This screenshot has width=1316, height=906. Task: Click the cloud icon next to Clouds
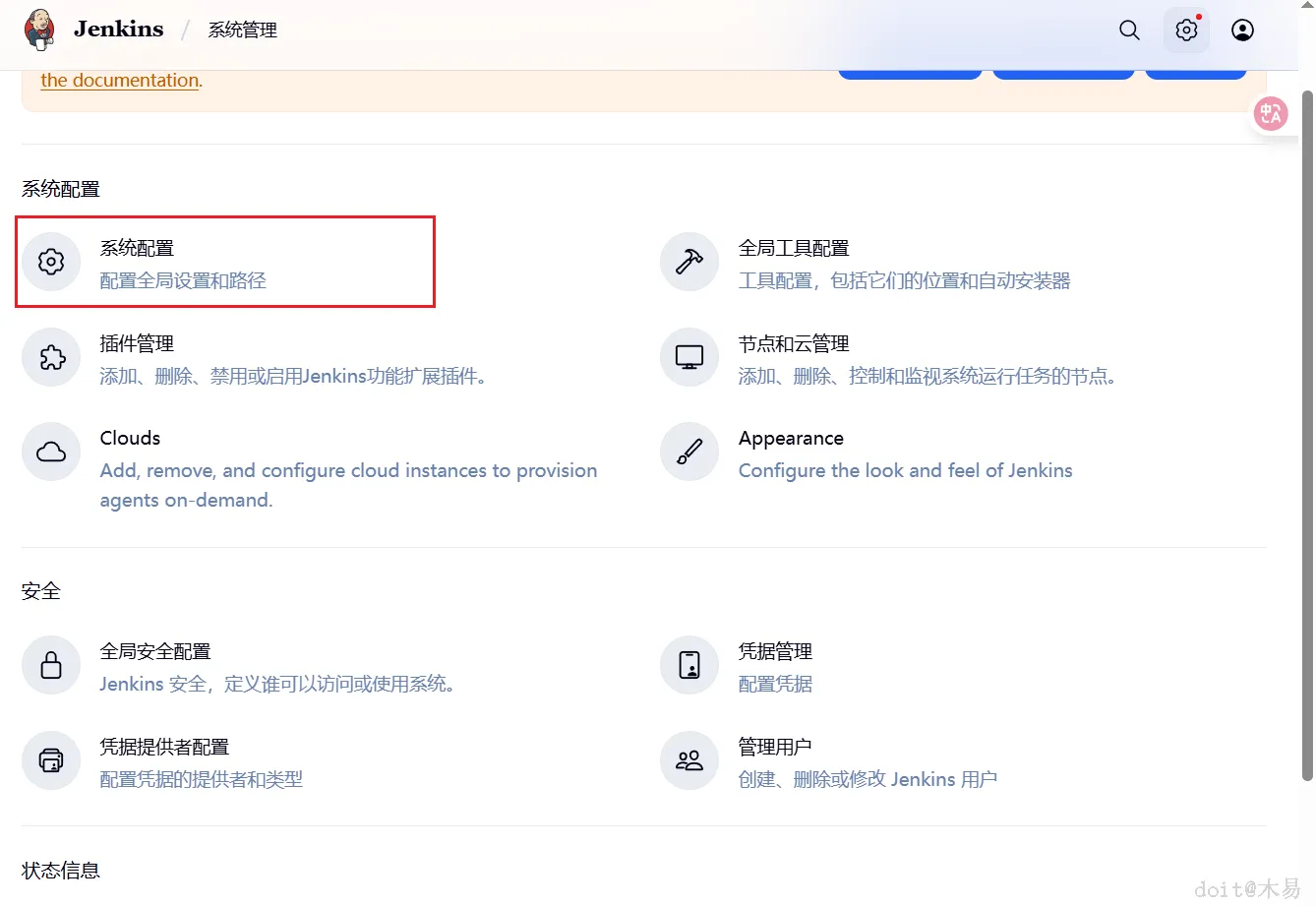51,452
